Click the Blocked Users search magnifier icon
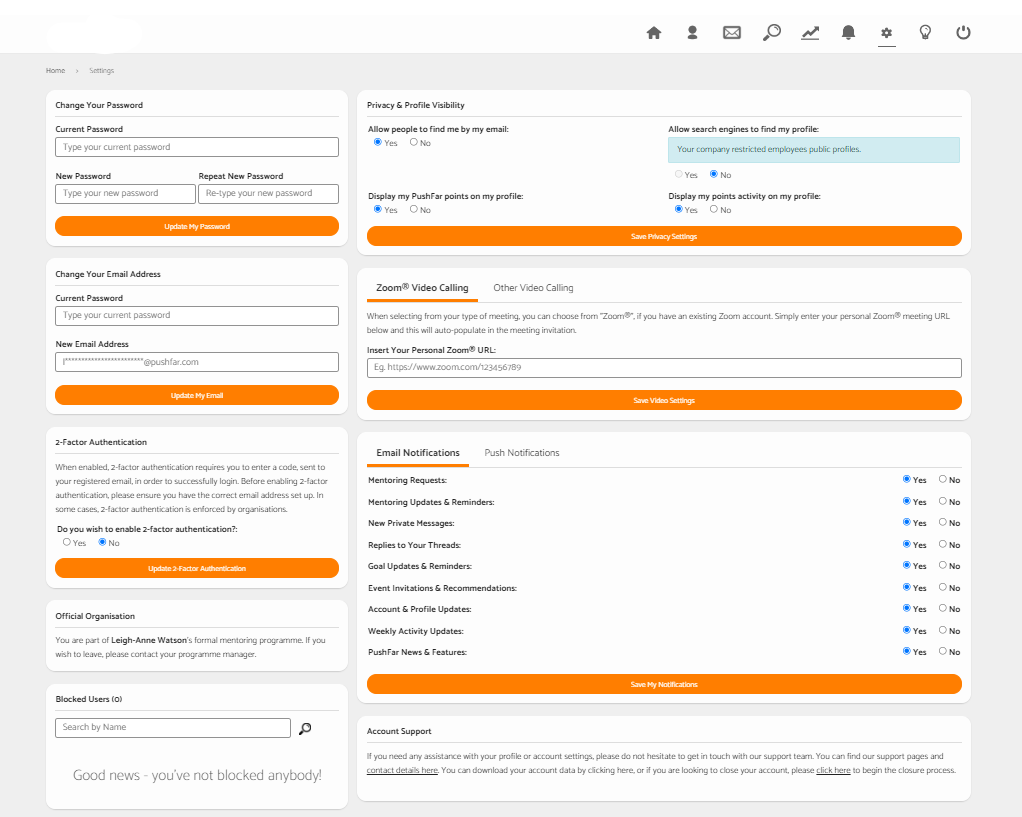Screen dimensions: 1022x817 [305, 728]
